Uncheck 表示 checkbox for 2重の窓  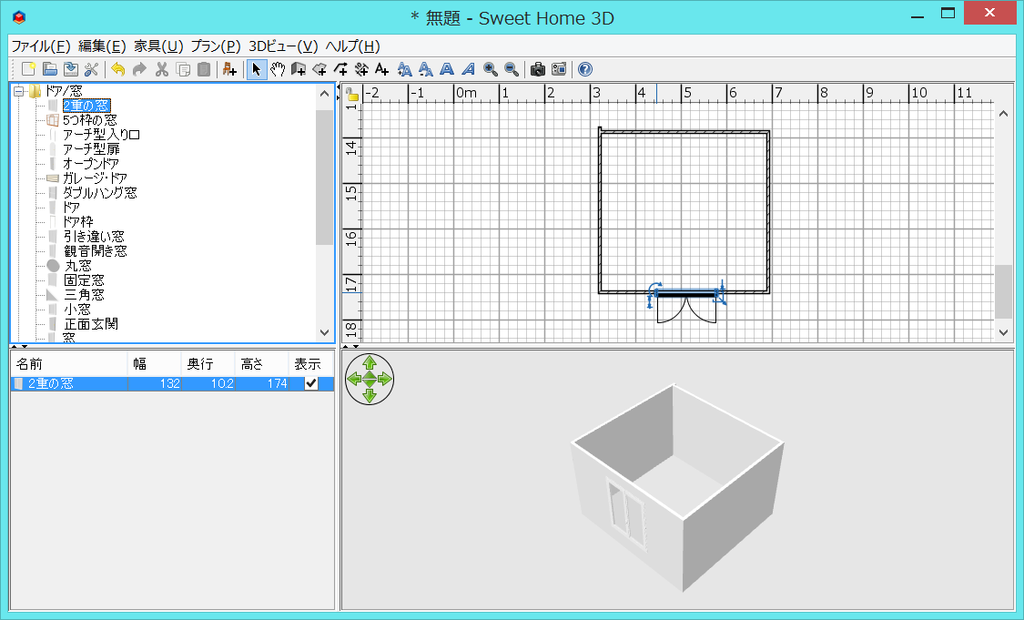(312, 383)
